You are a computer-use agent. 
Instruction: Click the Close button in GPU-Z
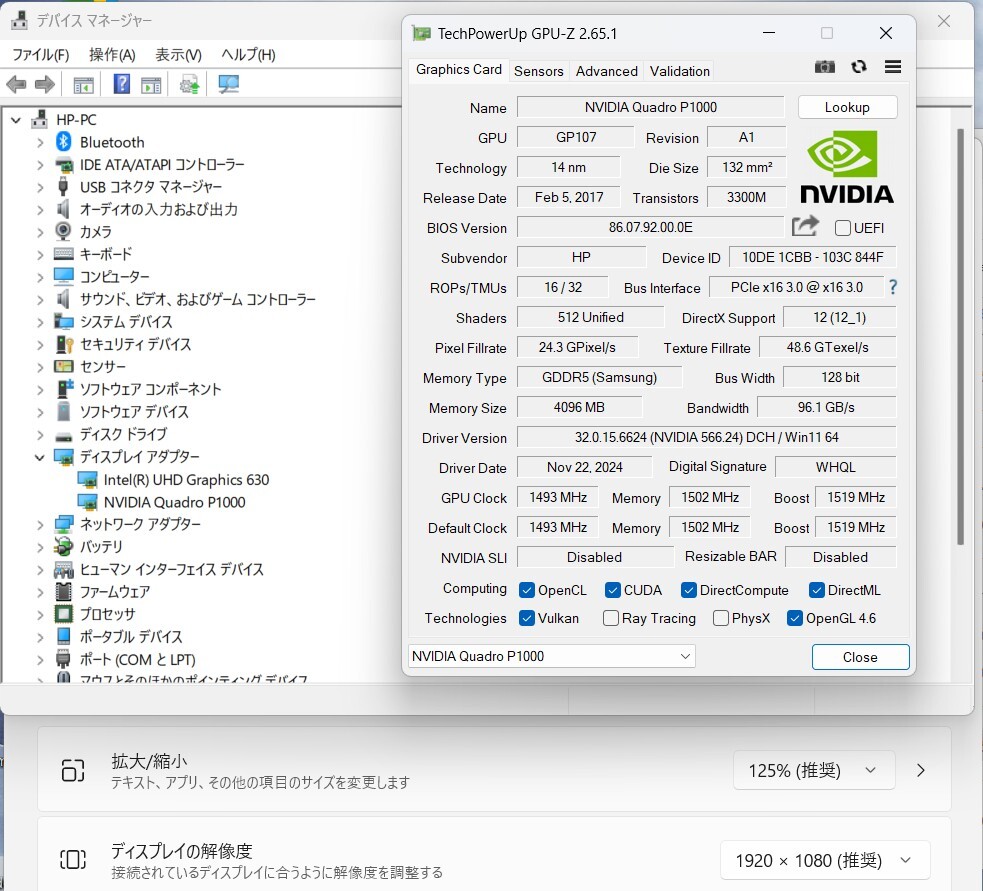pyautogui.click(x=860, y=656)
